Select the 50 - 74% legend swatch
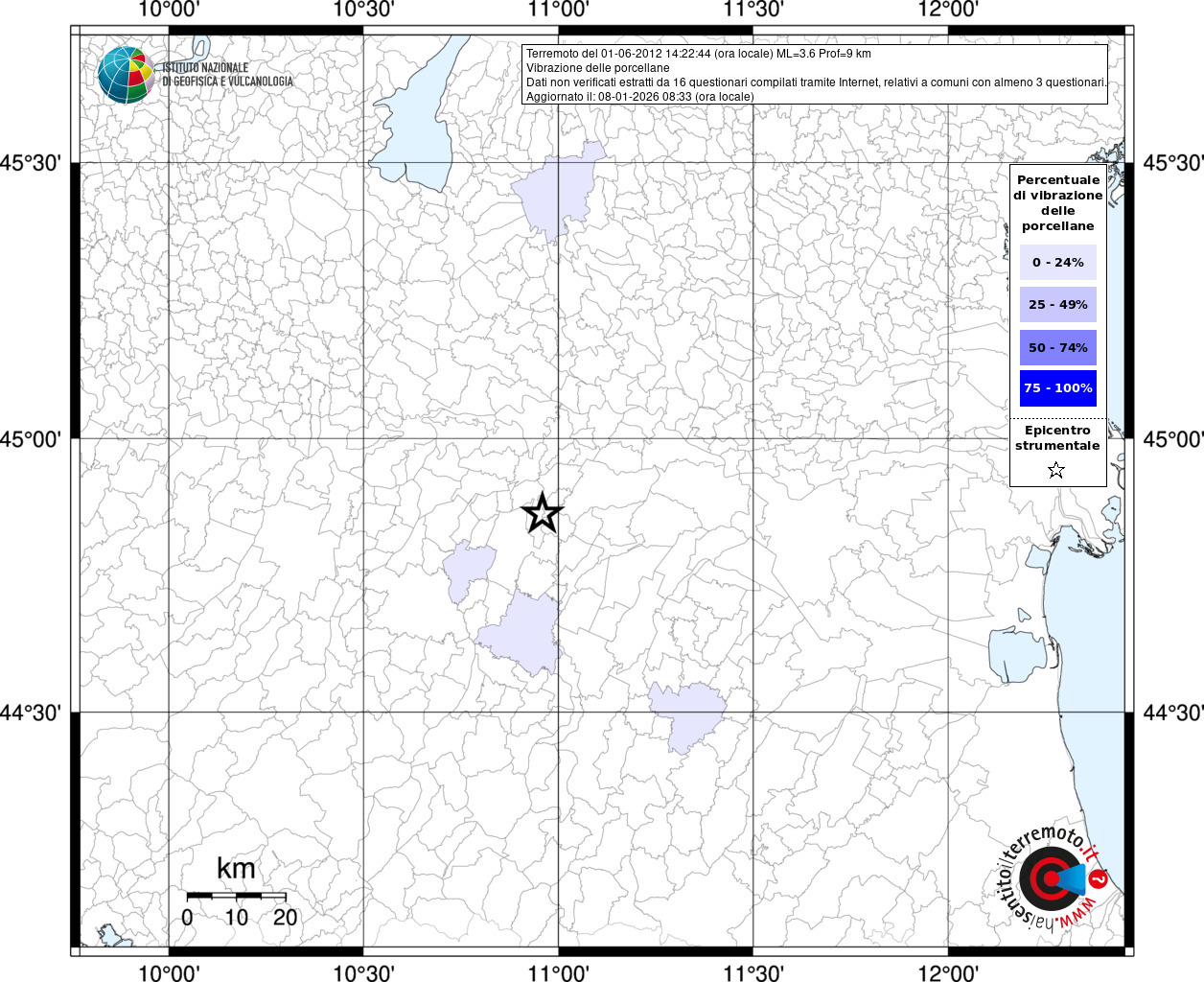 [1058, 347]
